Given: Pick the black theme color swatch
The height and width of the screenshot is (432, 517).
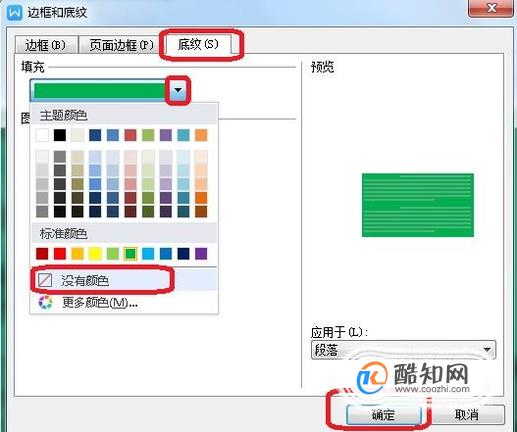Looking at the screenshot, I should [x=60, y=135].
